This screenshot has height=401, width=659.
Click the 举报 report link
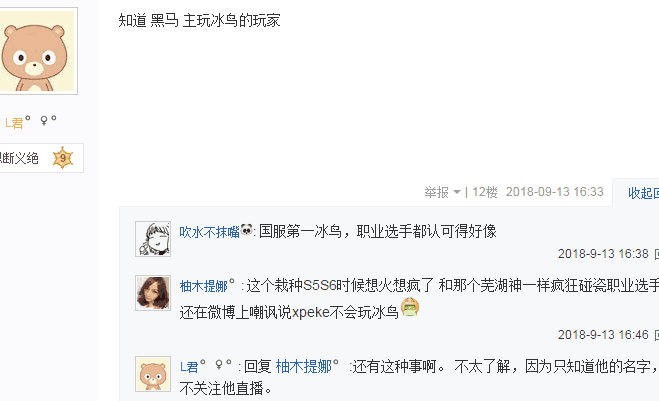[437, 192]
